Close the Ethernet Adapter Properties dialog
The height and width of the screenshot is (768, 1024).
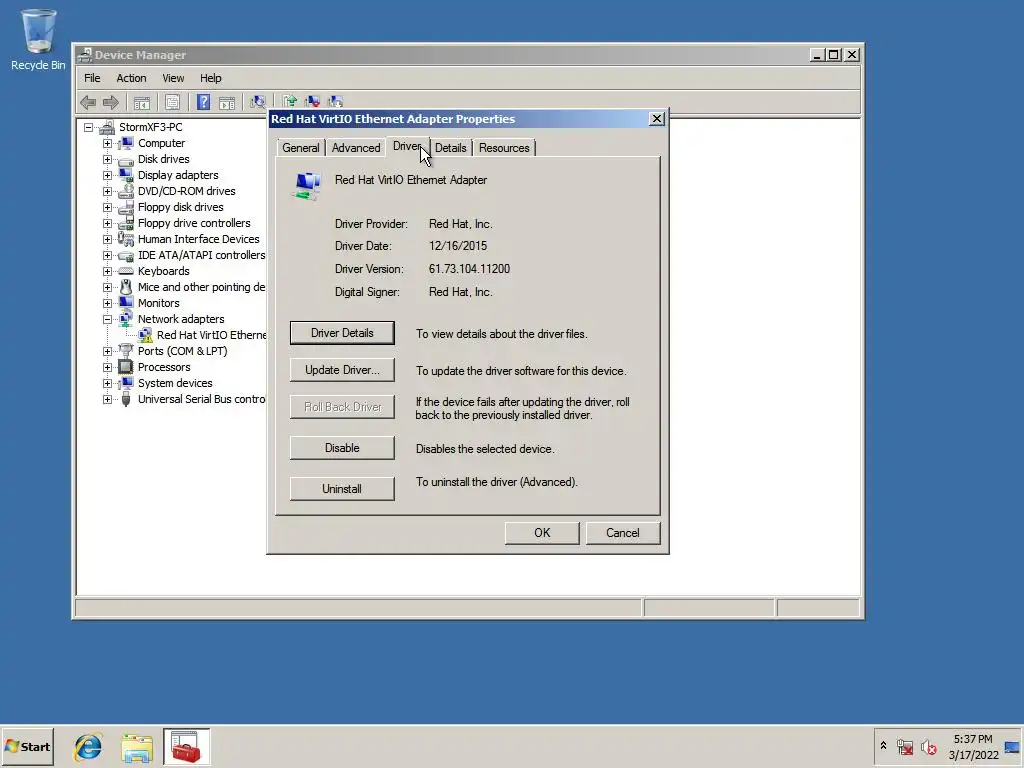coord(657,119)
